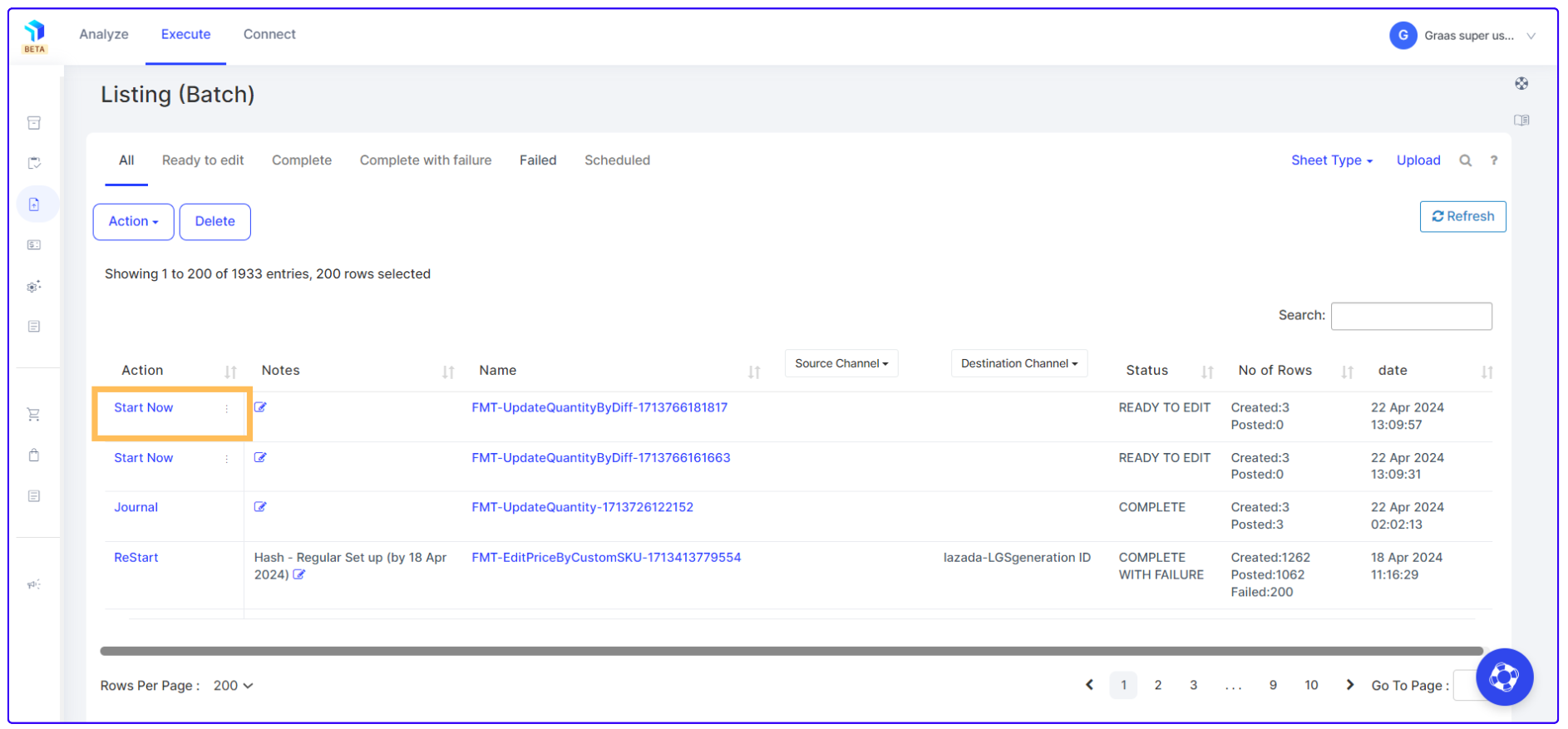Edit notes for FMT-UpdateQuantityByDiff-1713766181817

click(260, 407)
